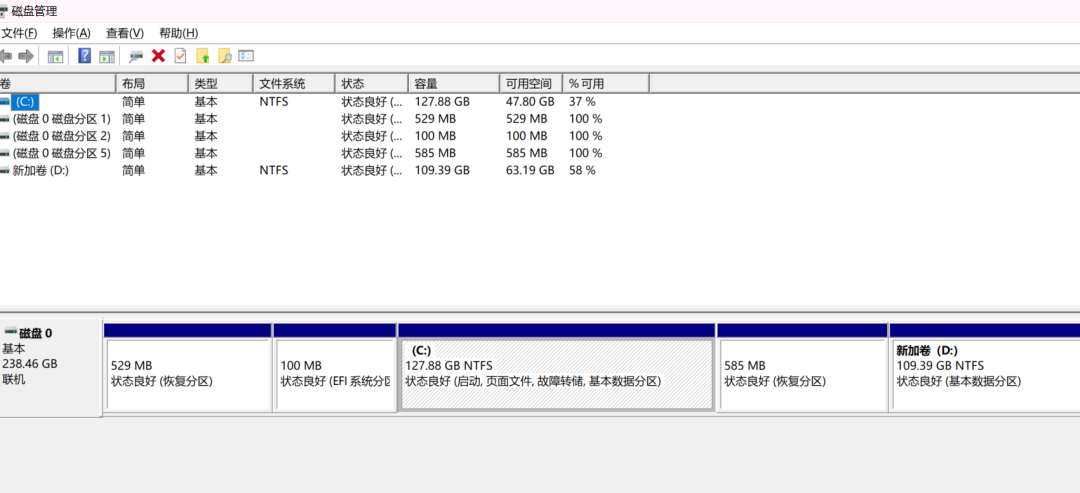Open Help via the blue question-mark icon
Viewport: 1080px width, 493px height.
[x=85, y=56]
